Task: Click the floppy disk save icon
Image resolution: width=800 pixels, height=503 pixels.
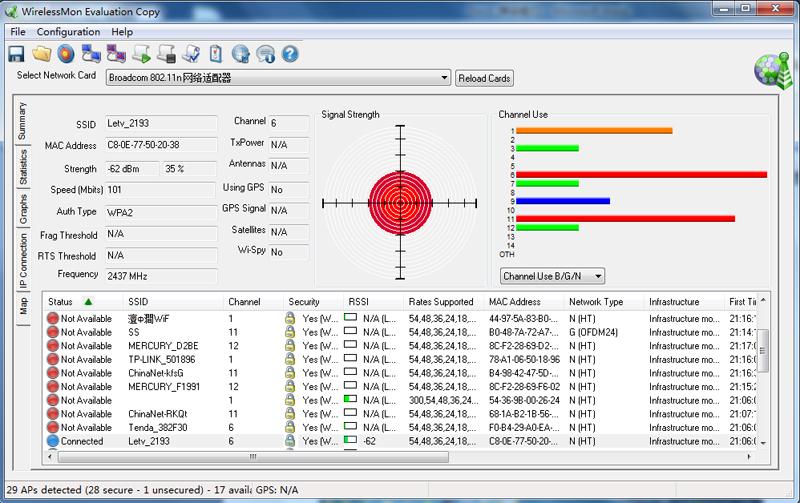Action: click(x=17, y=54)
